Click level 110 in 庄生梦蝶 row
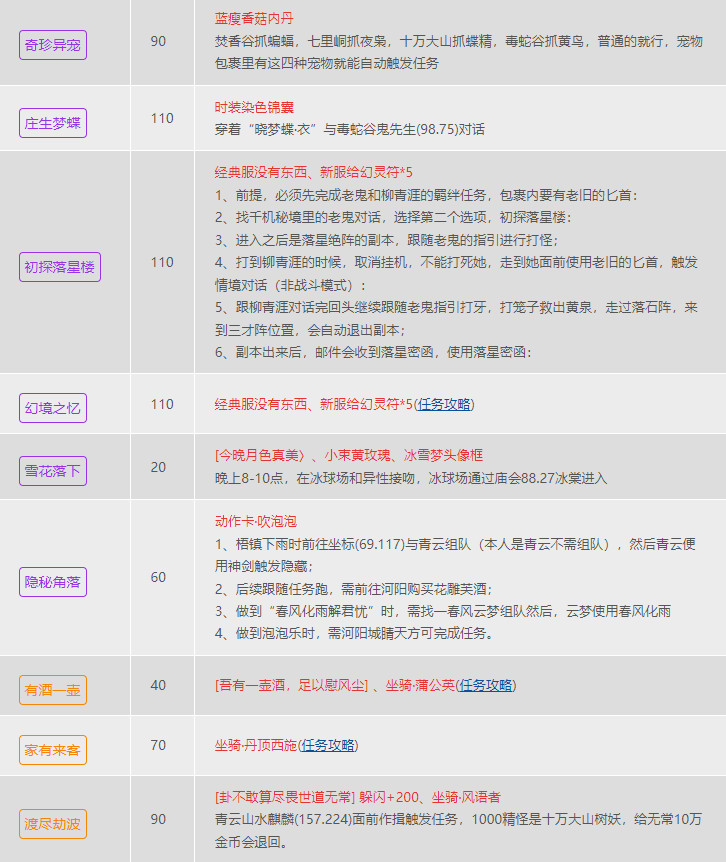Viewport: 726px width, 862px height. coord(162,118)
